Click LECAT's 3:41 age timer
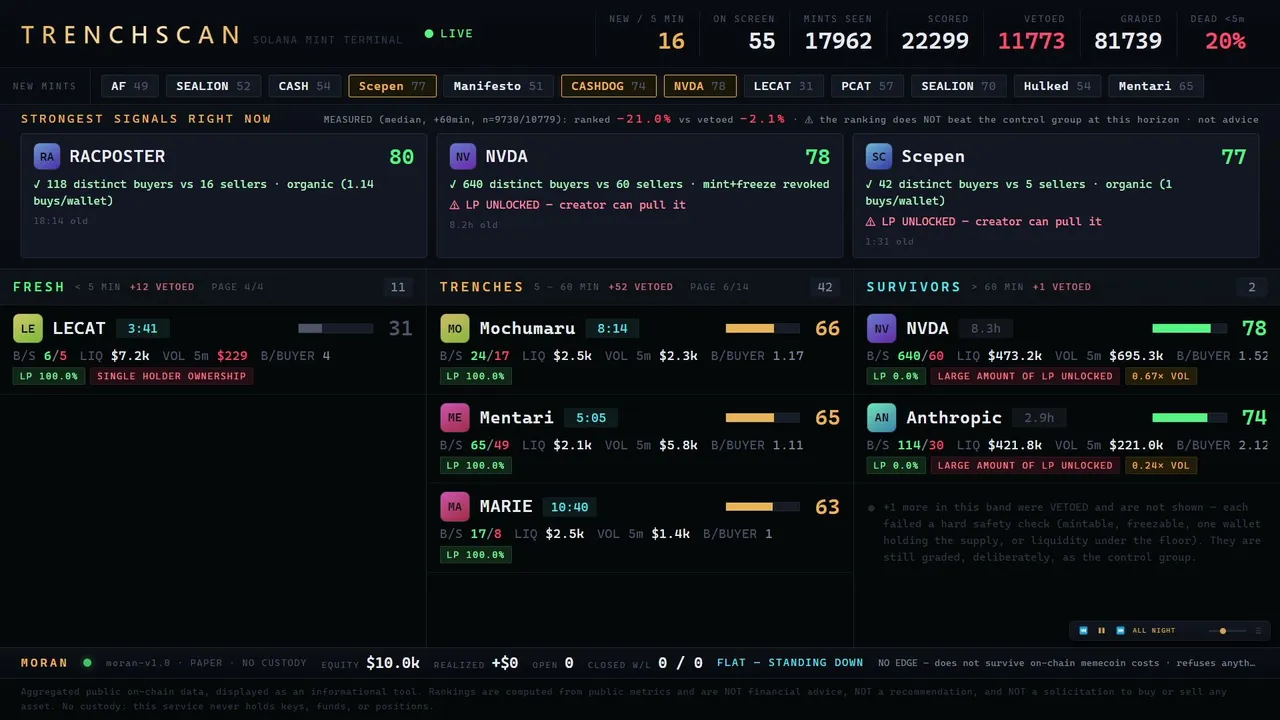 [x=143, y=328]
